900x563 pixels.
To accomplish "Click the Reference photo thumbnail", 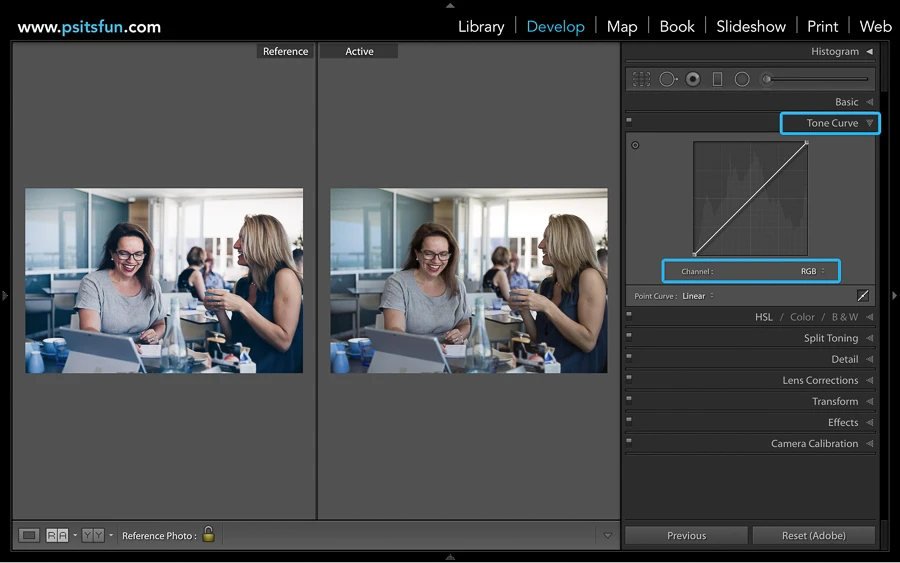I will tap(164, 280).
